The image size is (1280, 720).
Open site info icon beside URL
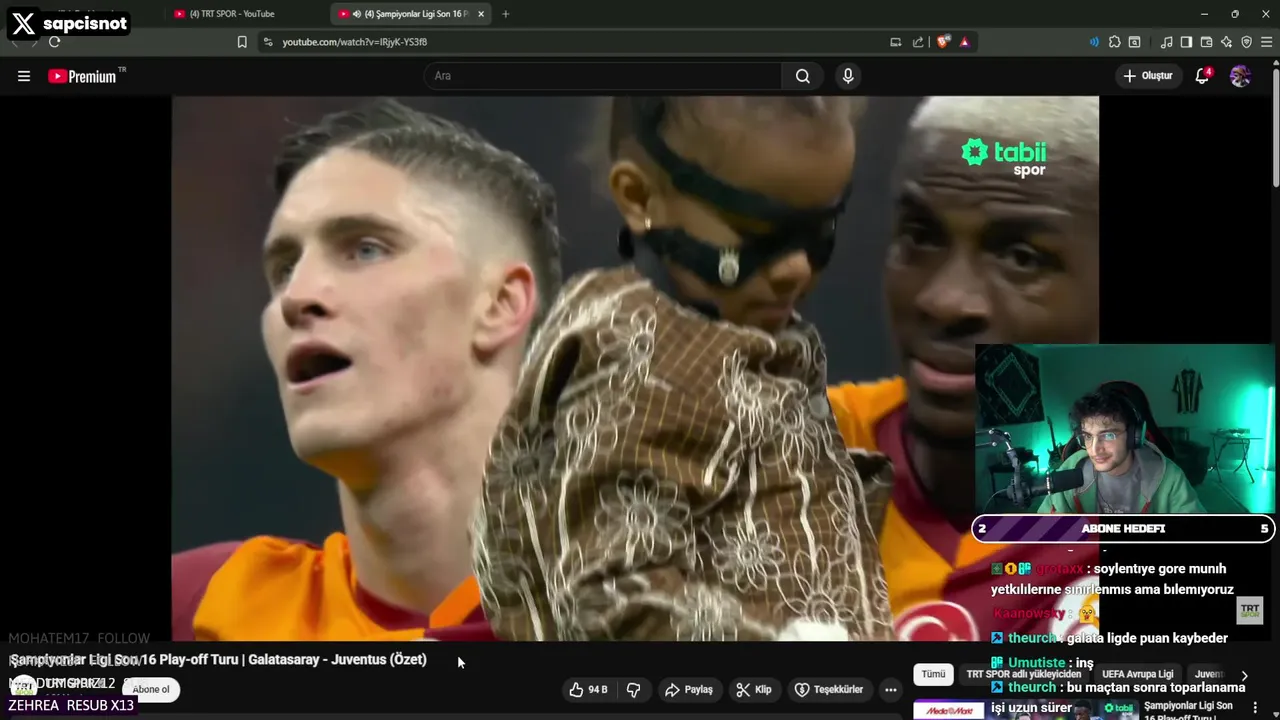pos(268,42)
